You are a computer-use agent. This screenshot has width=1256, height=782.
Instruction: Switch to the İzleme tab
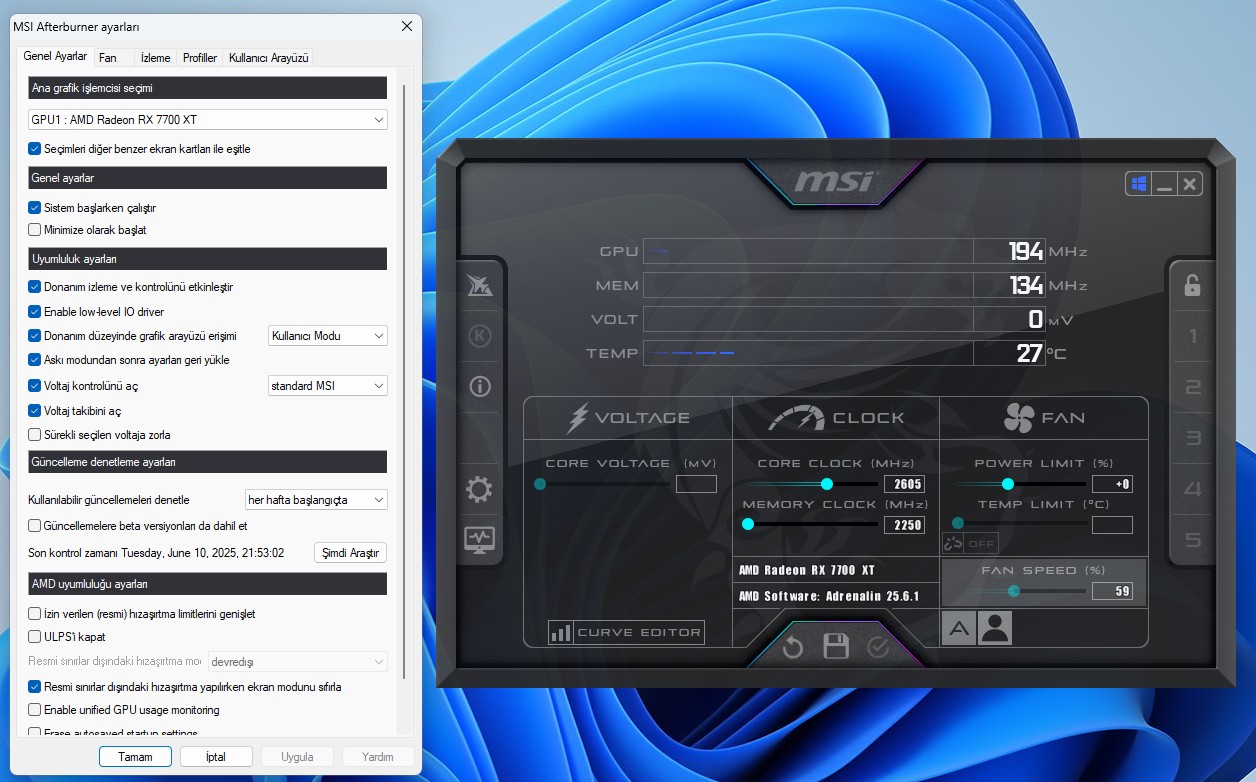pyautogui.click(x=156, y=58)
